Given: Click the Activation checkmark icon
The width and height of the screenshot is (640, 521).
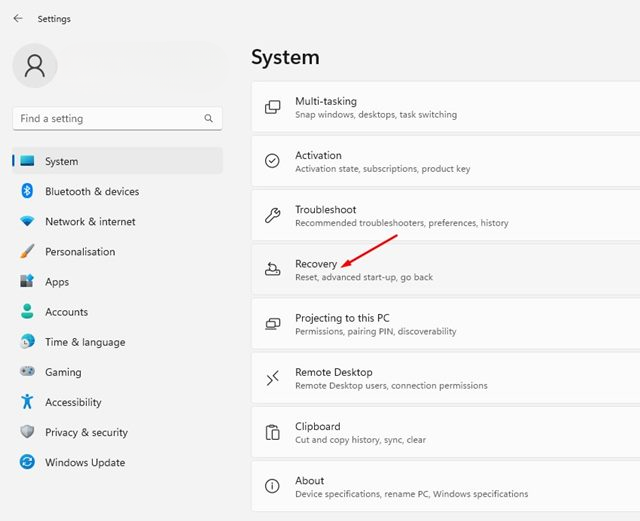Looking at the screenshot, I should tap(272, 161).
